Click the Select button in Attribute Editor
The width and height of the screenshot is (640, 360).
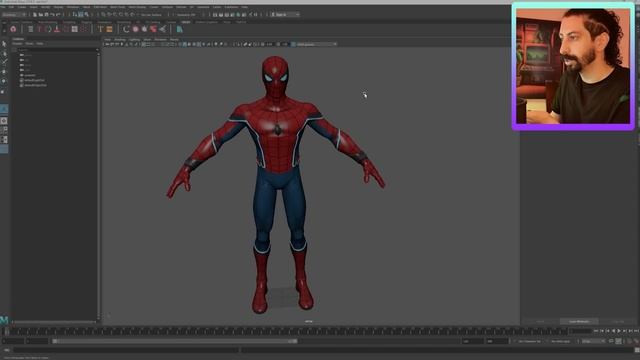(541, 322)
